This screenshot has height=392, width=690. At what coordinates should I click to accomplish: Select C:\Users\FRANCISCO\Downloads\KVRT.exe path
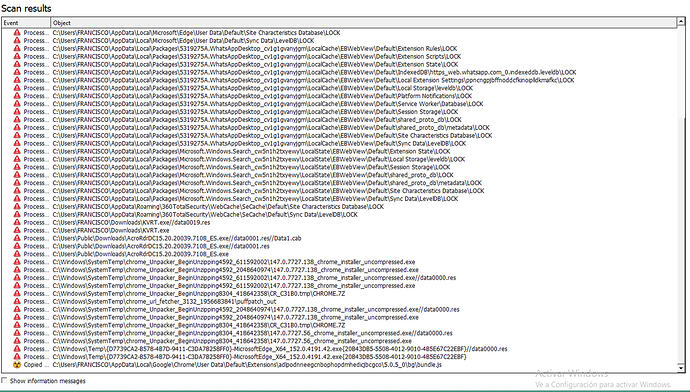coord(111,231)
